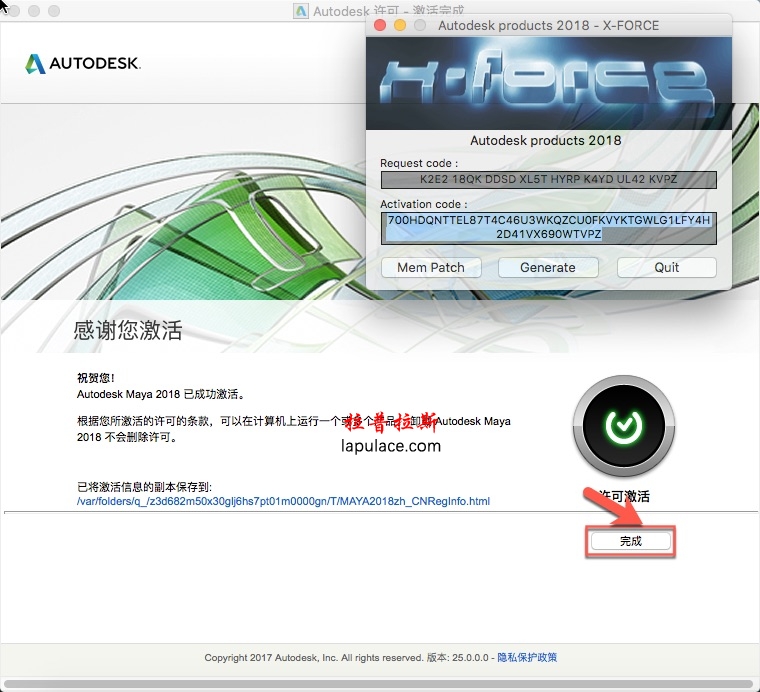Click the 'Autodesk Maya 2018 已成功激活' text
The width and height of the screenshot is (760, 692).
point(162,394)
